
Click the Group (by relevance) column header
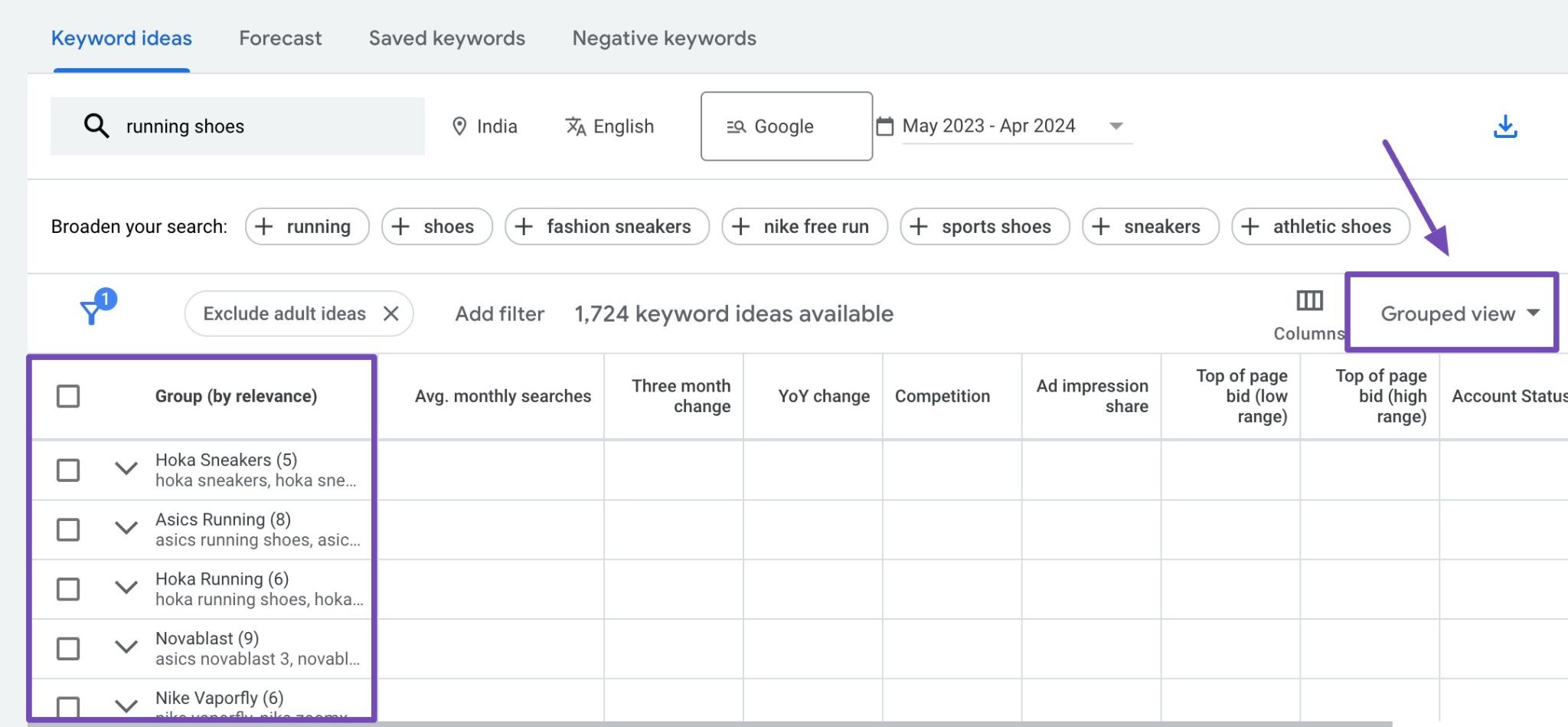[236, 396]
